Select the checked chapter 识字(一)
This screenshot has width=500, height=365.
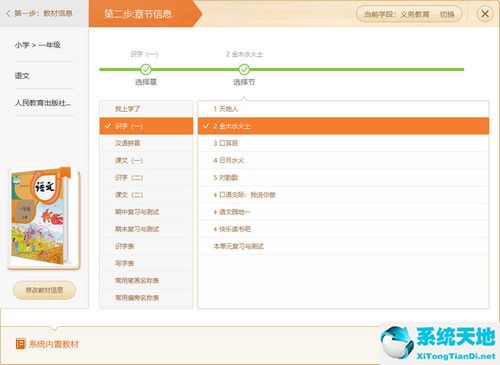[x=146, y=126]
